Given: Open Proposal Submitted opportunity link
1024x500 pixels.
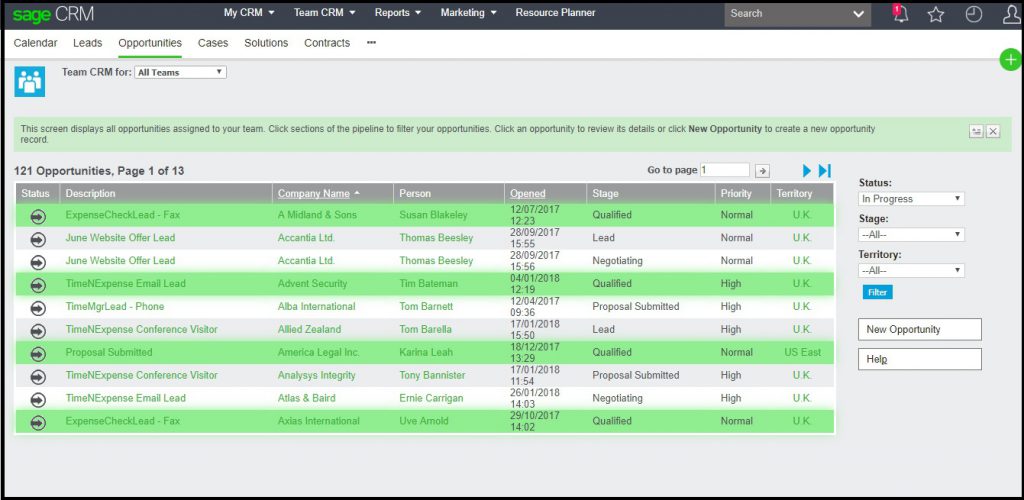Looking at the screenshot, I should pyautogui.click(x=109, y=352).
